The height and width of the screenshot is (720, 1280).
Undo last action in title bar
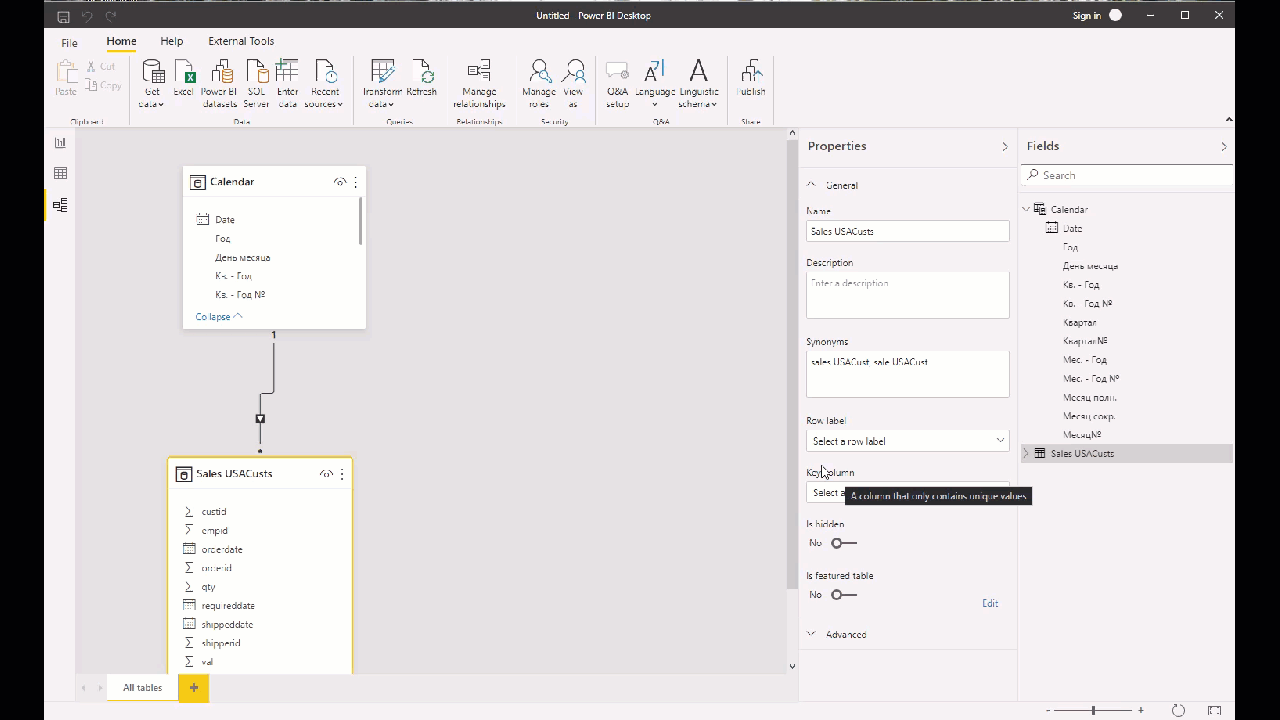[87, 16]
